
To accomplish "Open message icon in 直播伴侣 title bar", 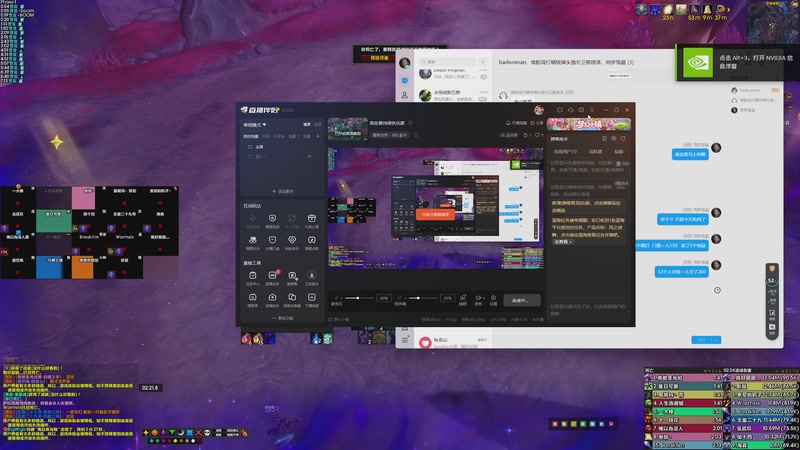I will pyautogui.click(x=560, y=110).
